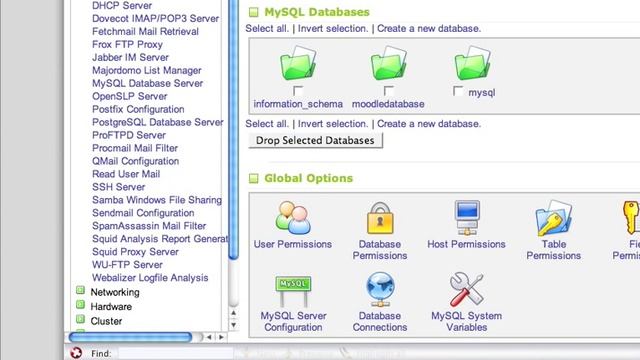Open Webalizer Logfile Analysis module
This screenshot has width=640, height=360.
coord(150,278)
